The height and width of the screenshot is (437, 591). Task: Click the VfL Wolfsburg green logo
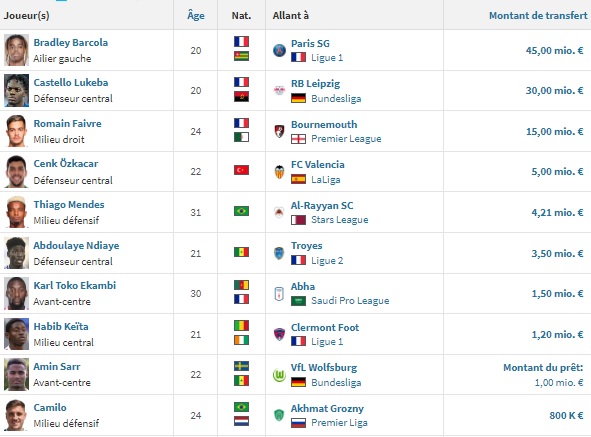pyautogui.click(x=279, y=375)
